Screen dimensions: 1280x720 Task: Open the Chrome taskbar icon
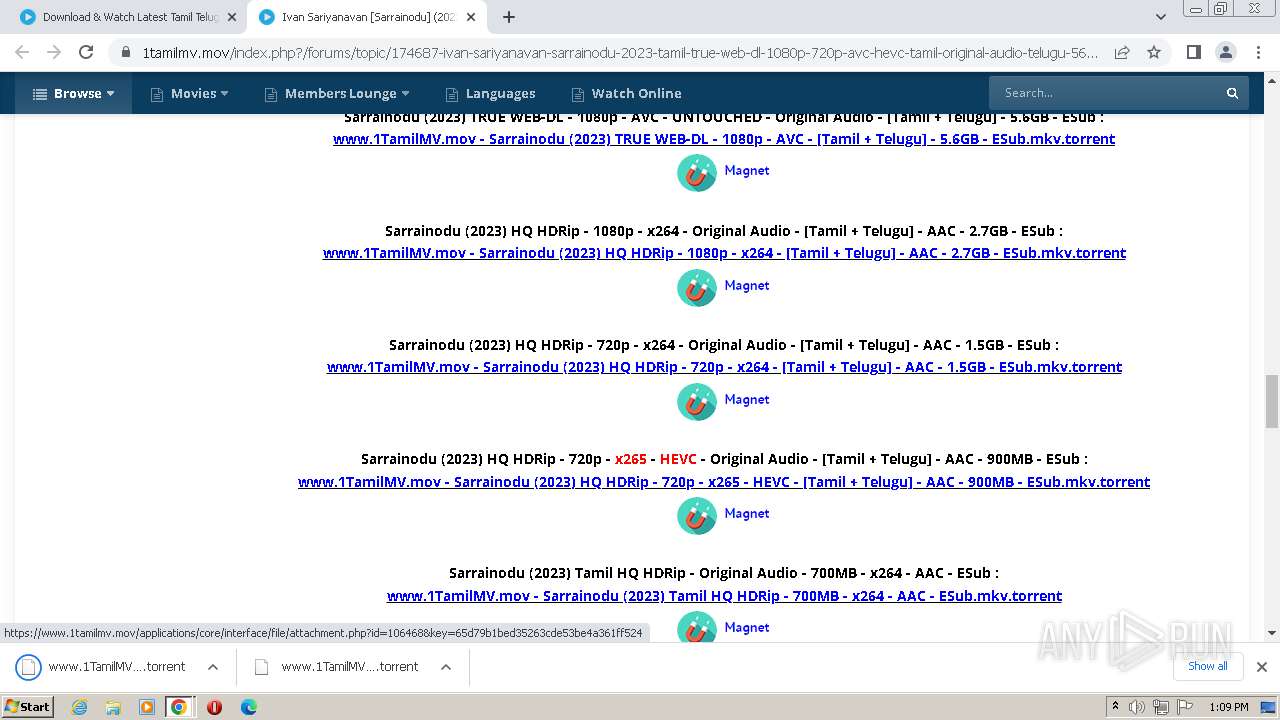(179, 707)
